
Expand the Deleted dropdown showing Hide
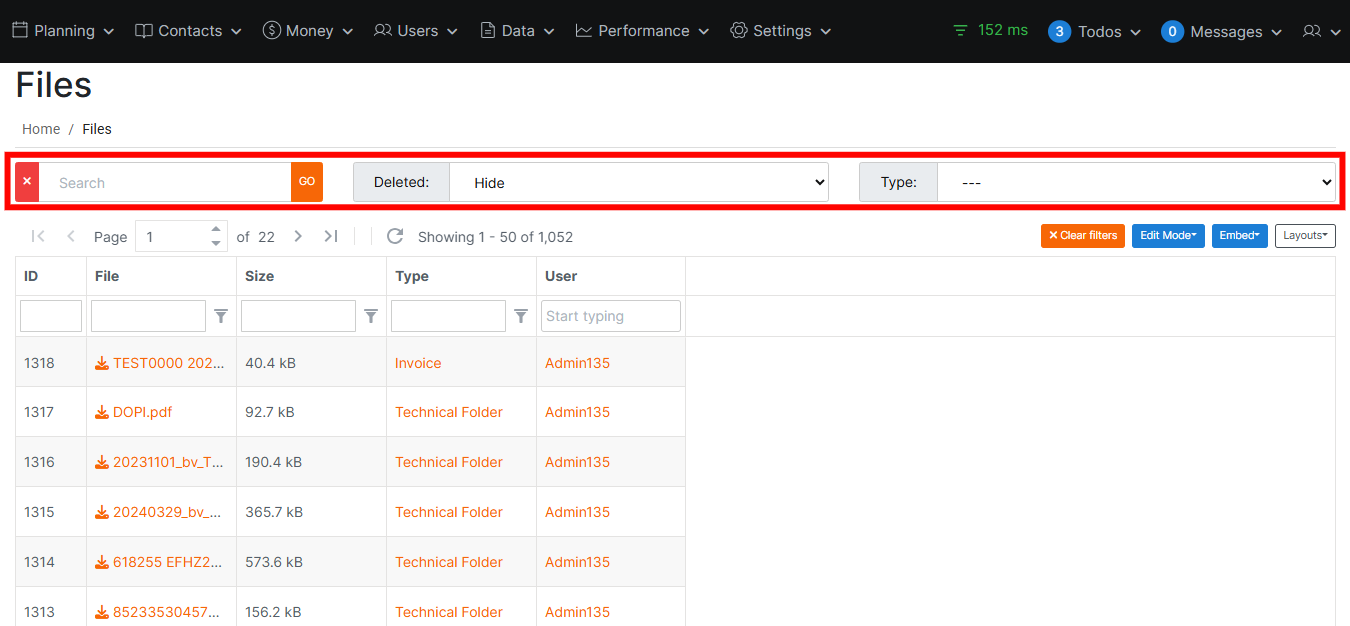[638, 182]
